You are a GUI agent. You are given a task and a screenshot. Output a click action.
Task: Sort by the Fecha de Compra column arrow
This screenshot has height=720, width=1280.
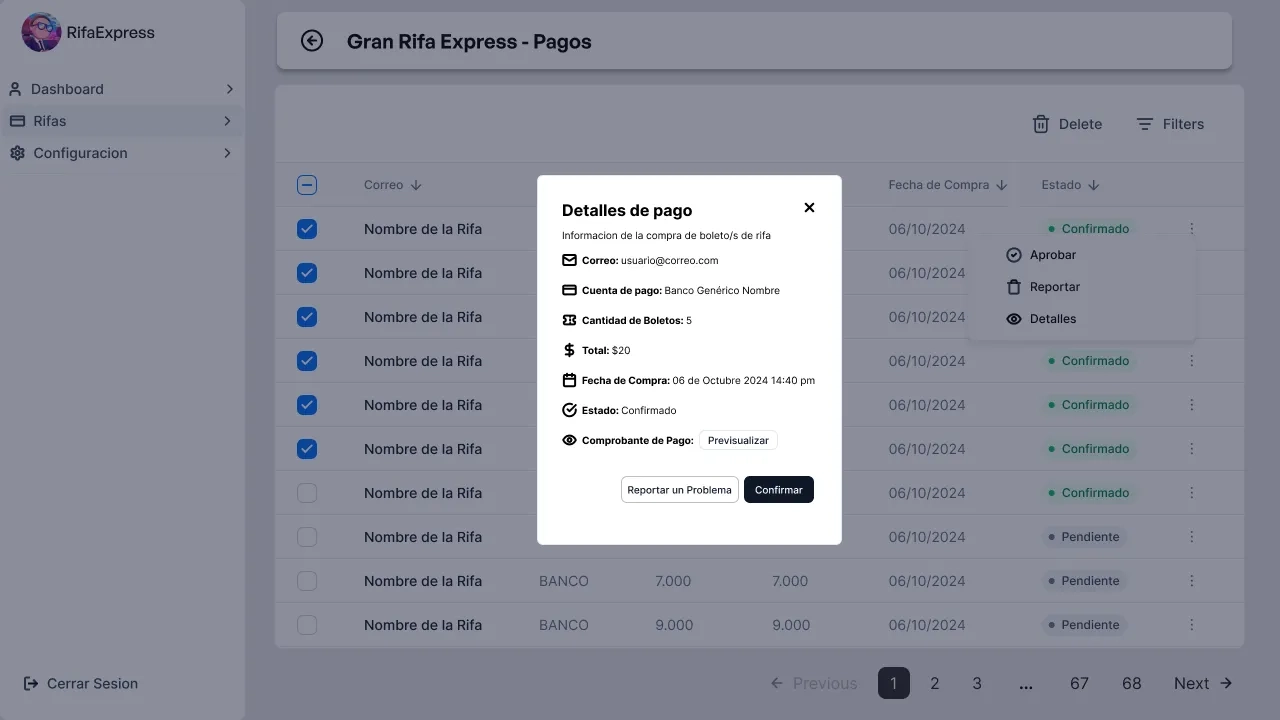click(1003, 185)
